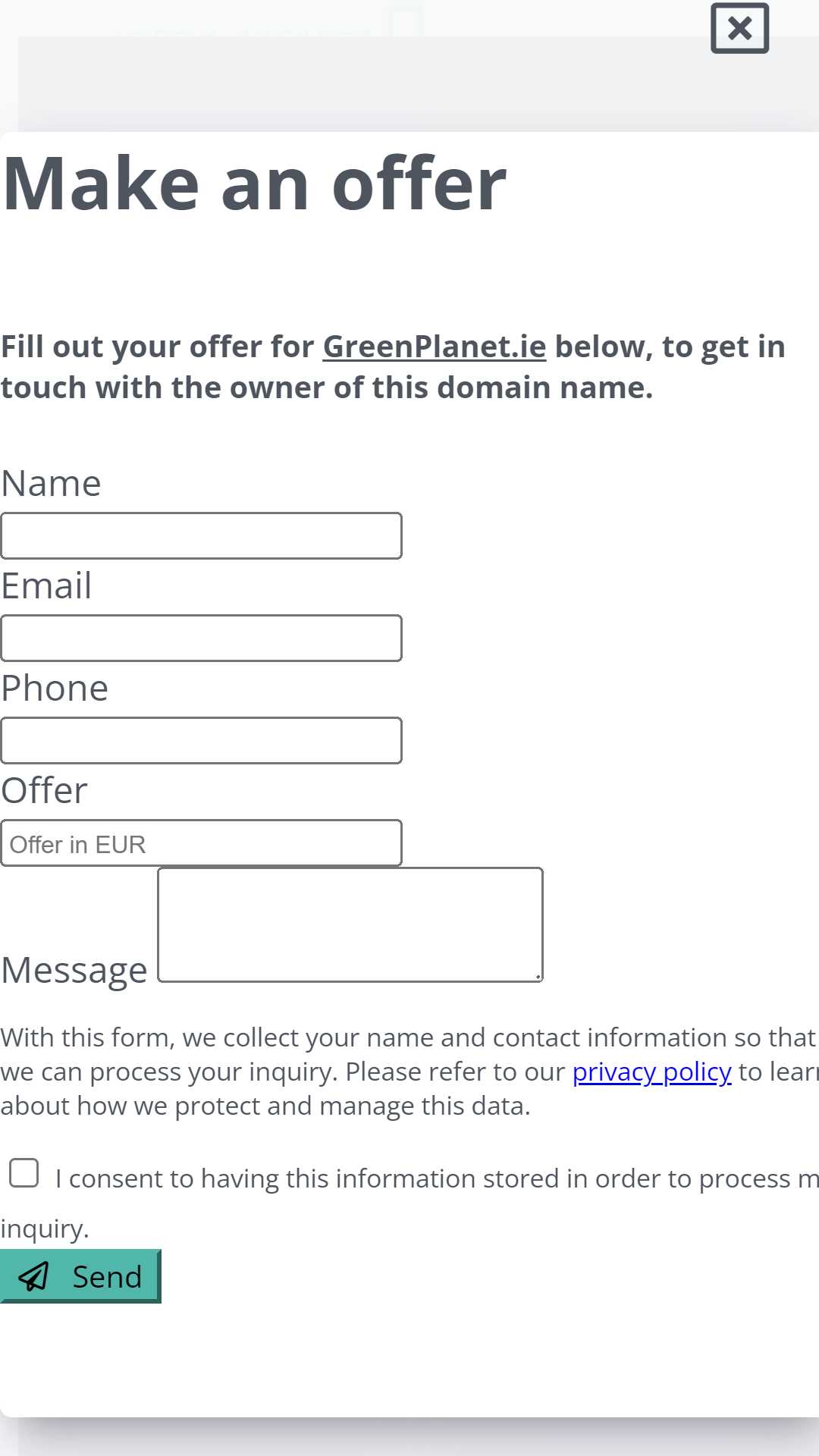Image resolution: width=819 pixels, height=1456 pixels.
Task: Click the Message field label
Action: tap(74, 970)
